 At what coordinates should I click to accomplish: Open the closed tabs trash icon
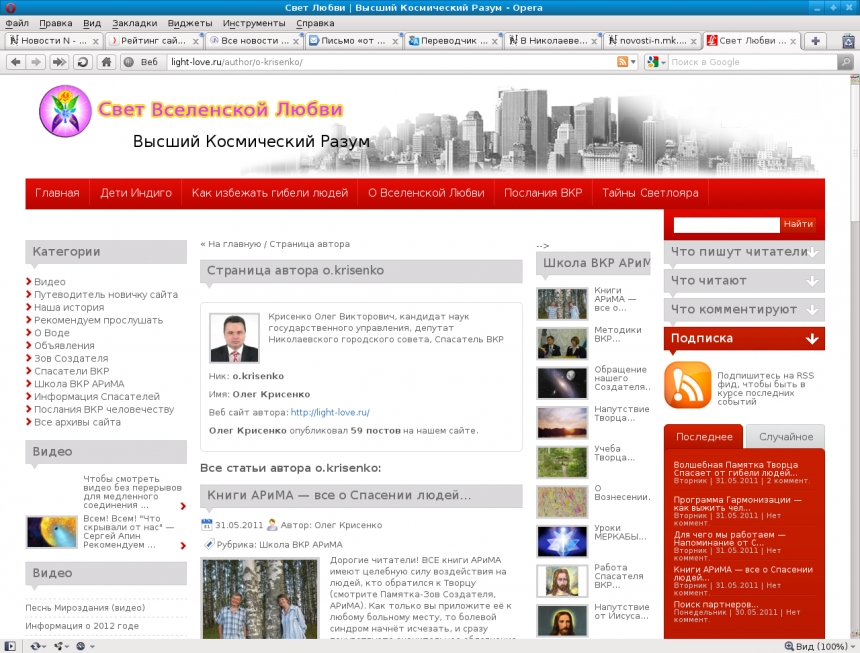847,41
